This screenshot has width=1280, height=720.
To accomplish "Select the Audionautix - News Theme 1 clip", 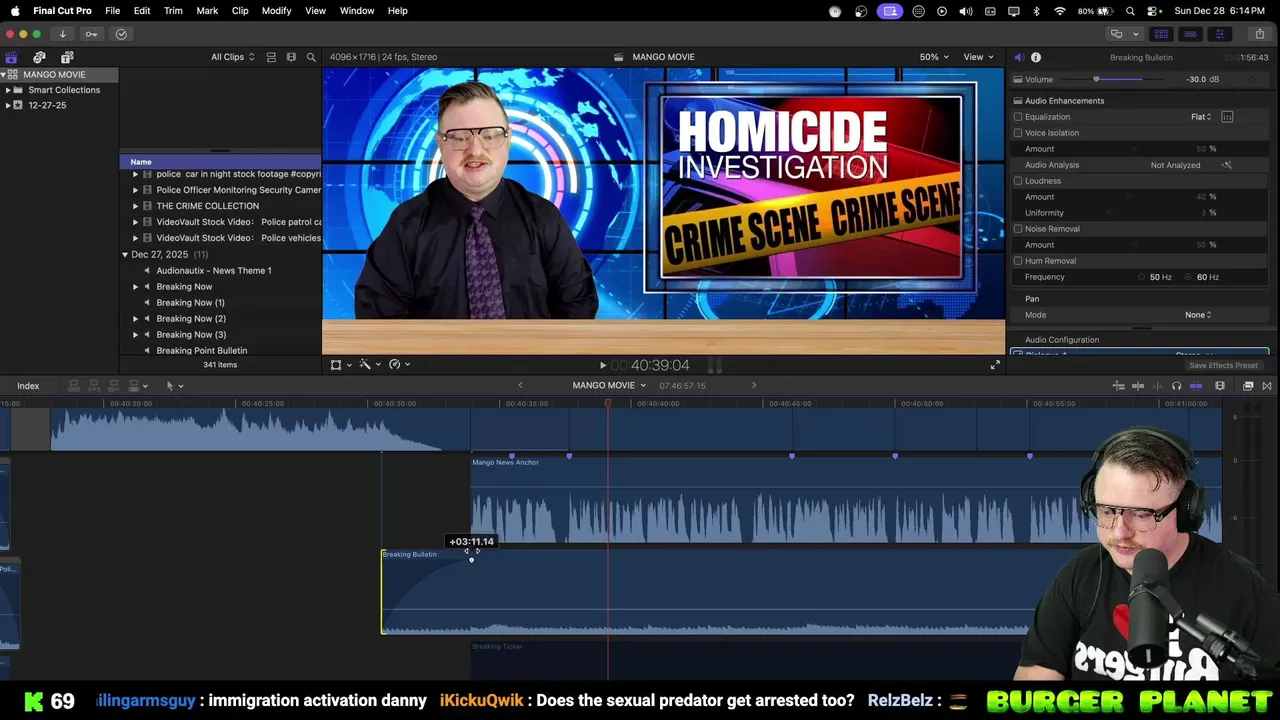I will pos(221,271).
